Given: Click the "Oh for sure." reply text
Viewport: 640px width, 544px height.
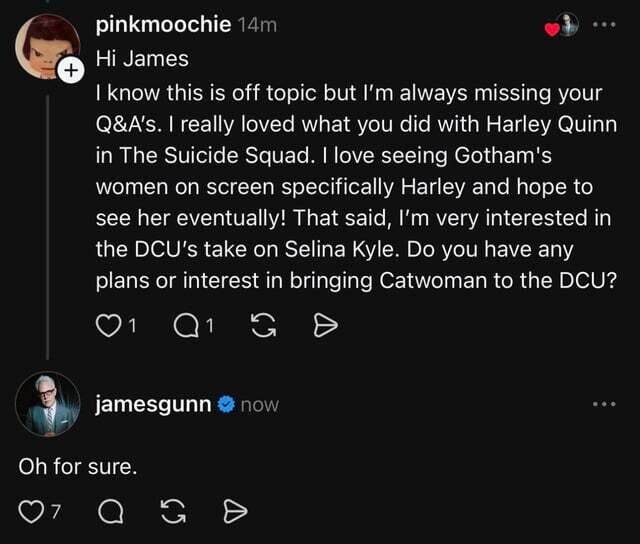Looking at the screenshot, I should click(78, 465).
